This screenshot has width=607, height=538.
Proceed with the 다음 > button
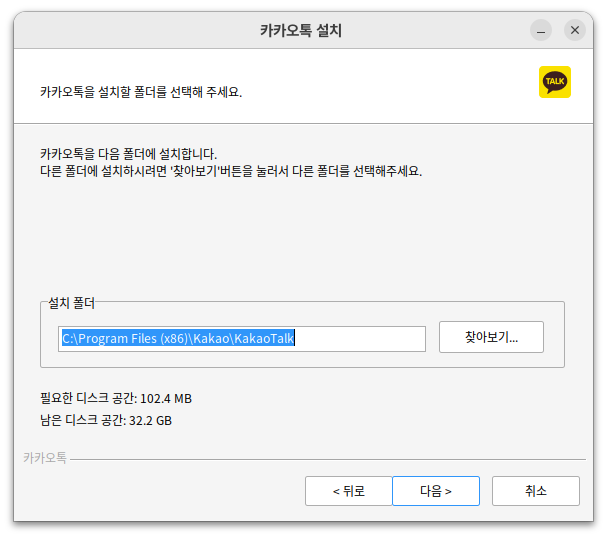pos(436,491)
